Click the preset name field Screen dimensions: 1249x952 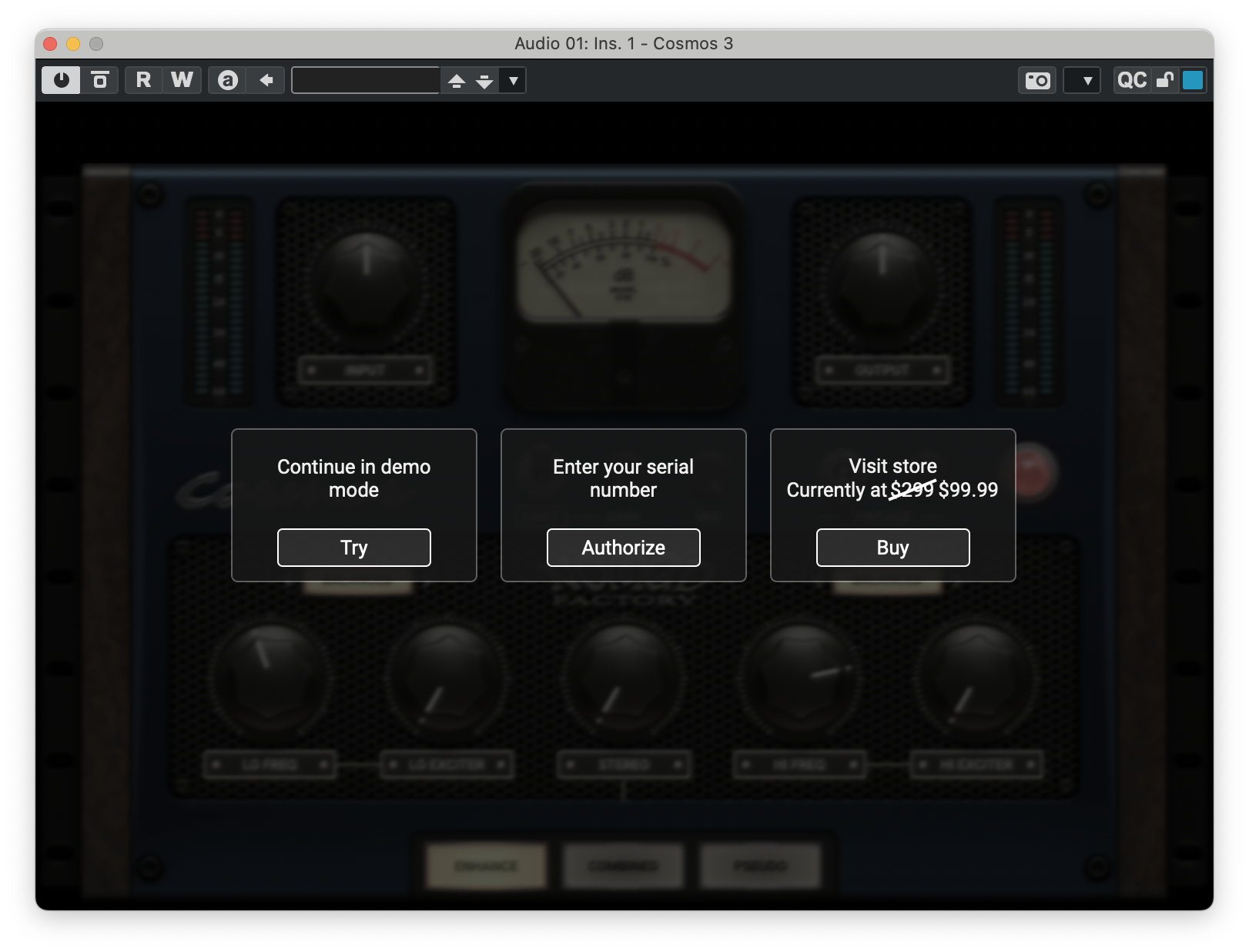[366, 80]
